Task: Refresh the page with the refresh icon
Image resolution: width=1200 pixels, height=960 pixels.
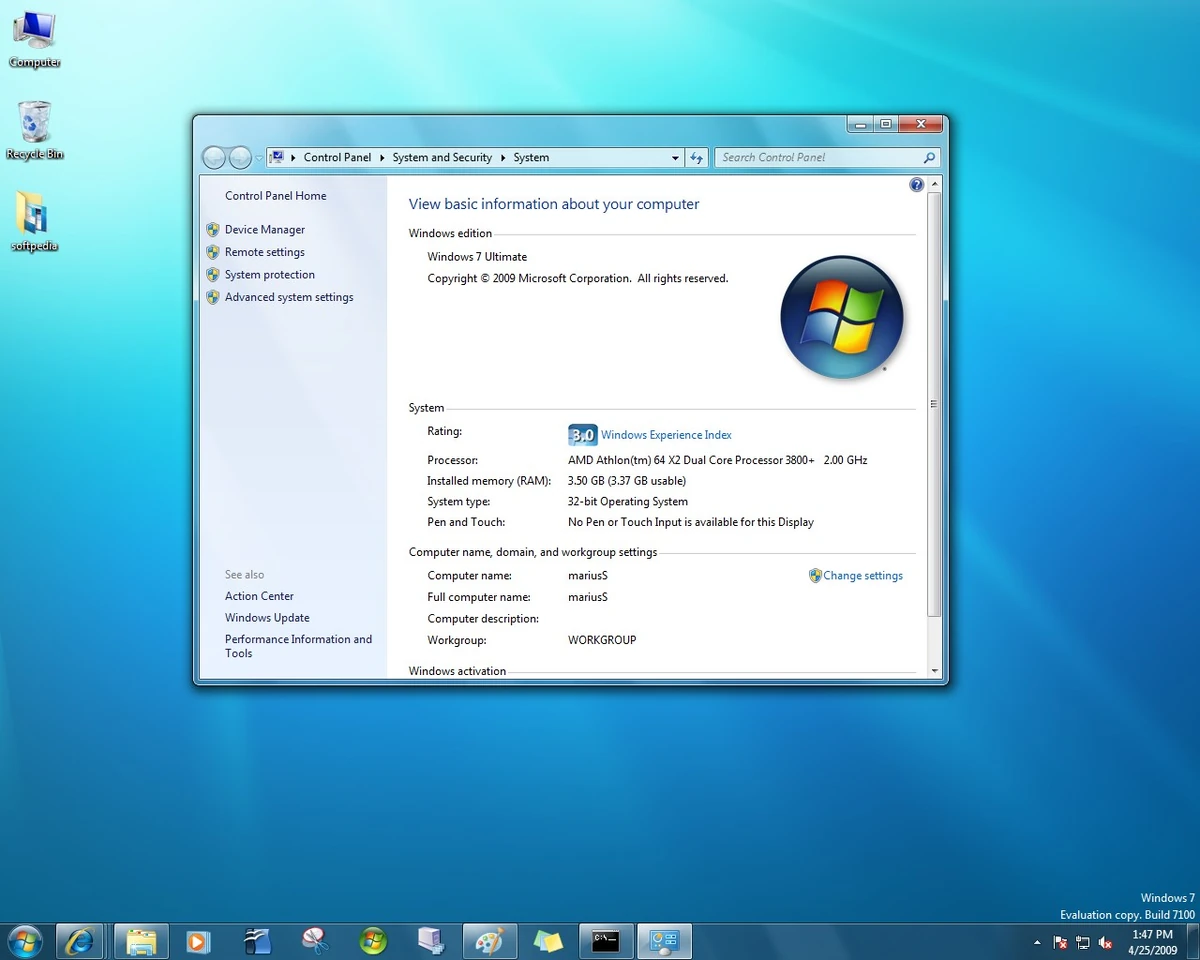Action: click(696, 157)
